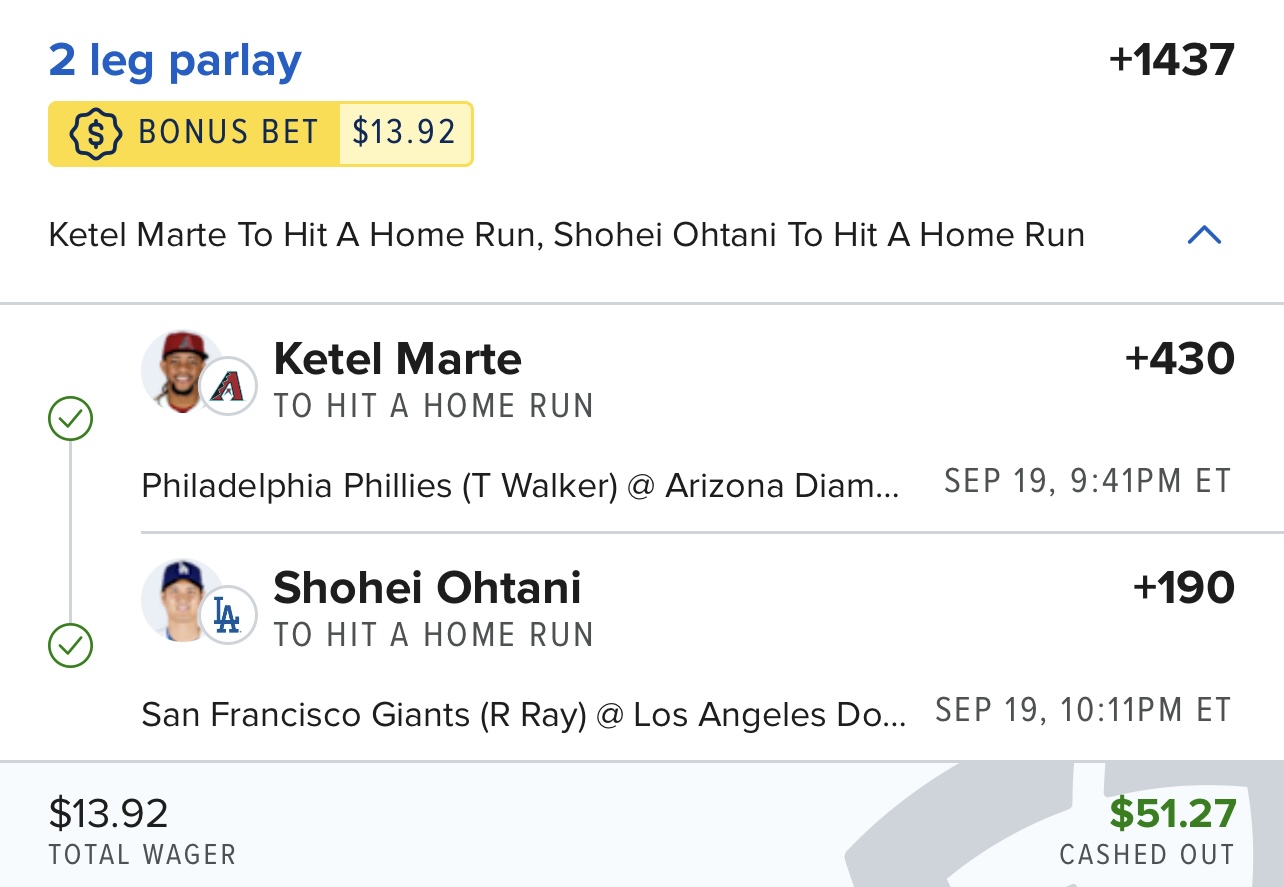Click the +190 odds for Shohei Ohtani
The width and height of the screenshot is (1284, 887).
click(x=1183, y=588)
